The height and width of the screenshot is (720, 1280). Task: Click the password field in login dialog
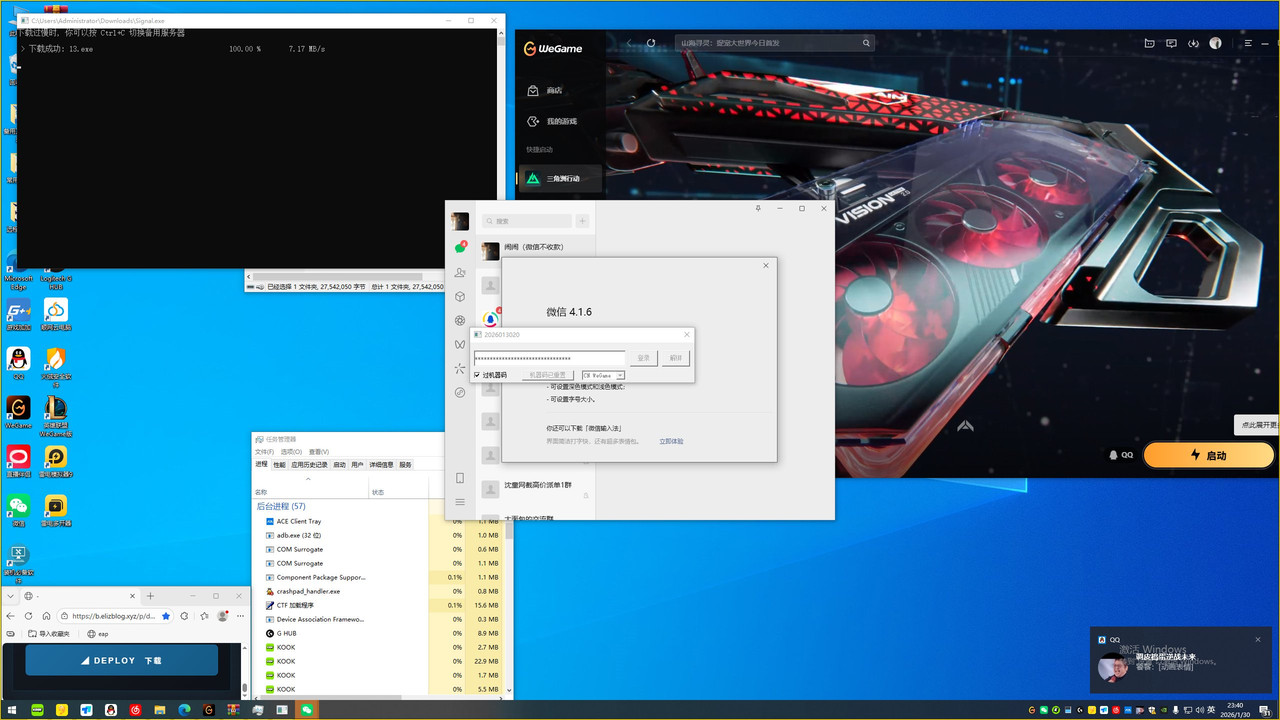pos(549,357)
